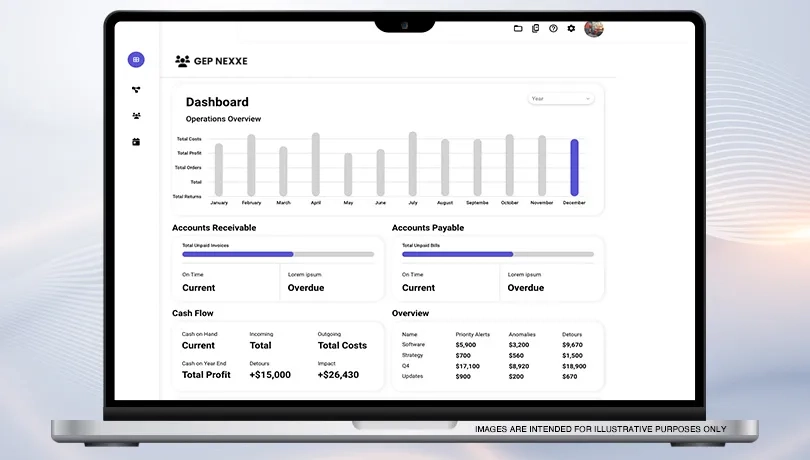Click the Software row in Overview
This screenshot has width=810, height=460.
pyautogui.click(x=413, y=345)
